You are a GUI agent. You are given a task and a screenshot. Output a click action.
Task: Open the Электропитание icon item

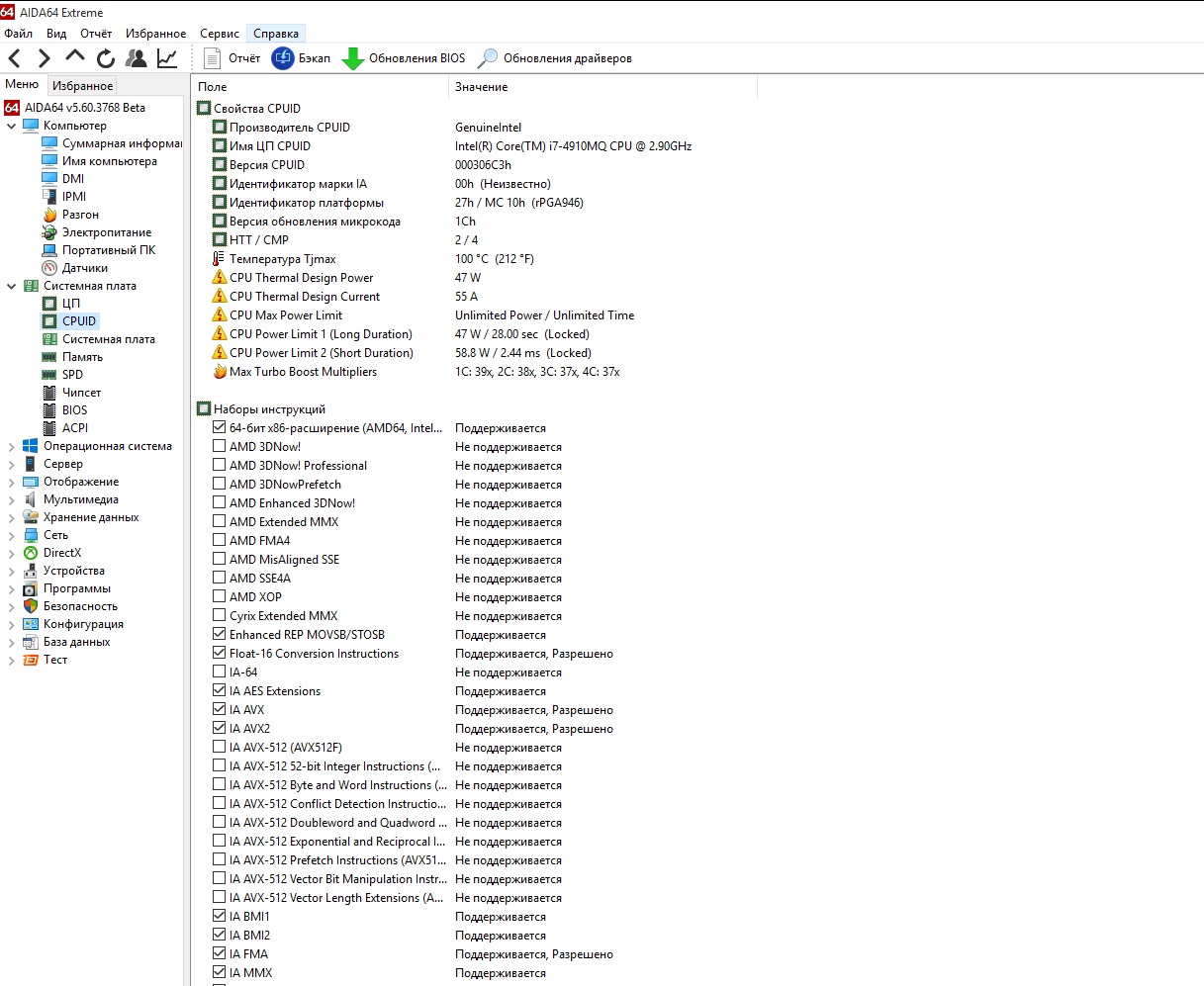point(49,232)
